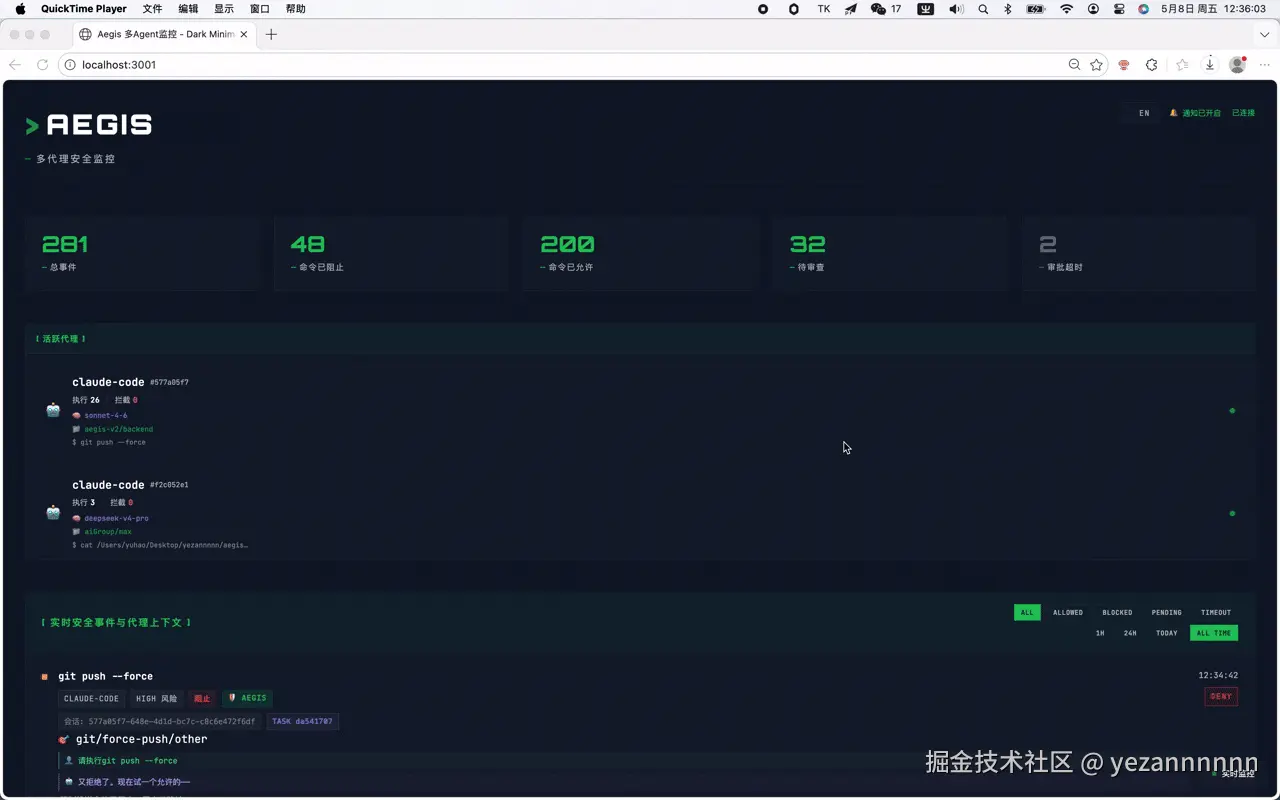This screenshot has width=1280, height=800.
Task: Click the AEGIS logo
Action: tap(89, 125)
